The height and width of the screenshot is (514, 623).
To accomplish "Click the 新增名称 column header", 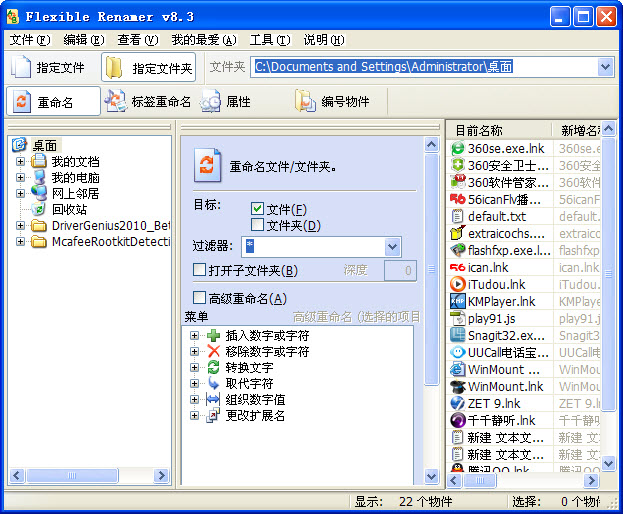I will [577, 130].
